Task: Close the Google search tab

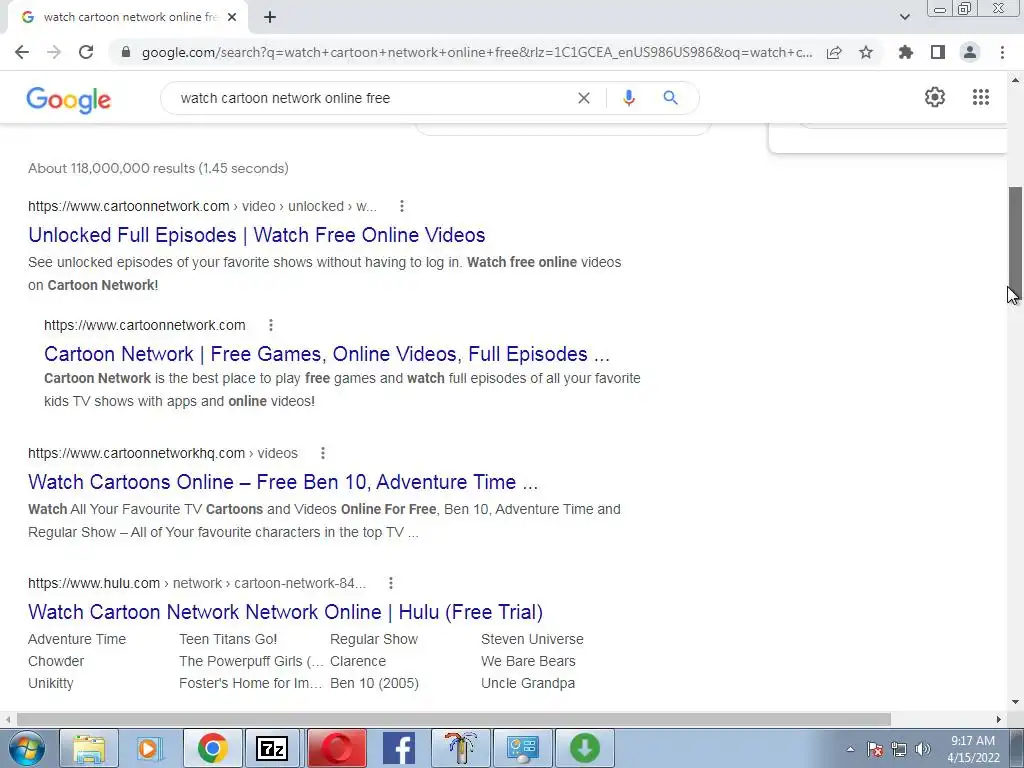Action: pyautogui.click(x=232, y=18)
